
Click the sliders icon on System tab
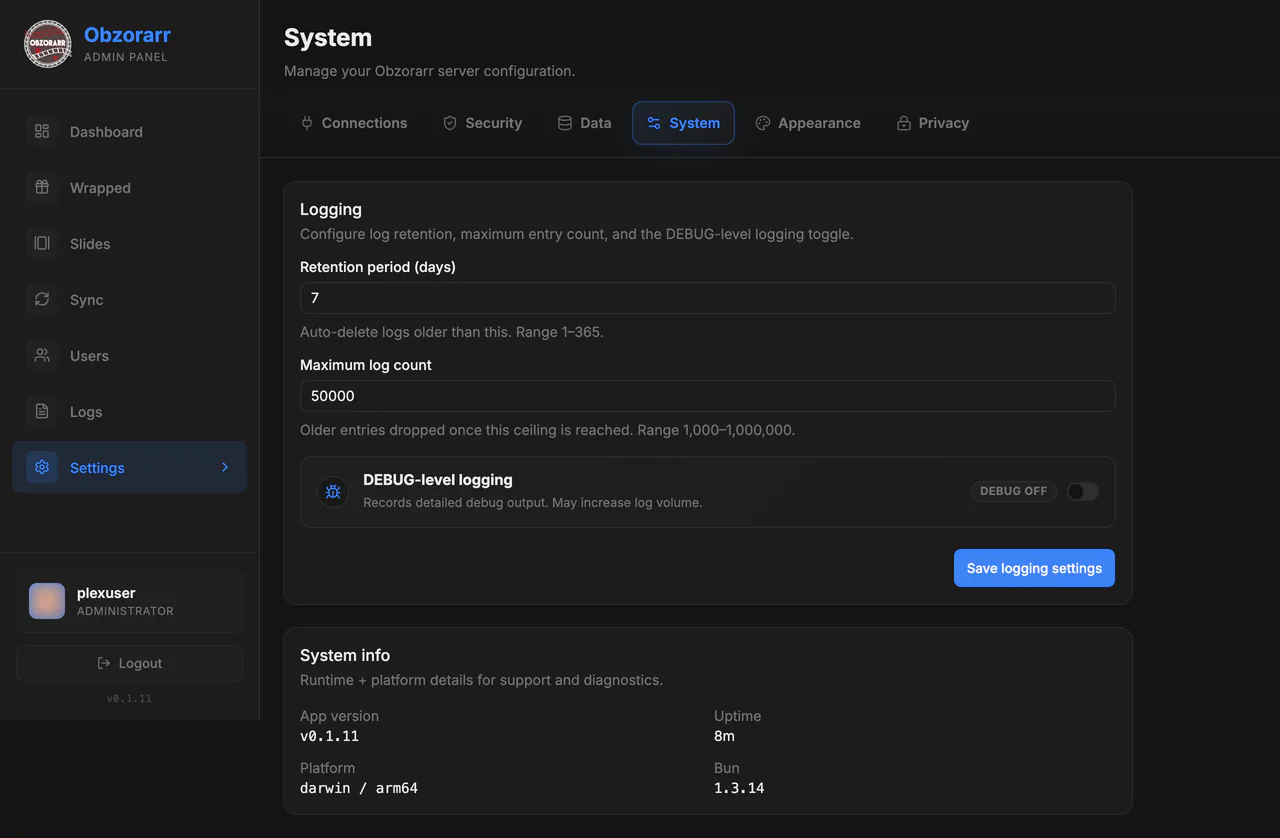click(654, 123)
